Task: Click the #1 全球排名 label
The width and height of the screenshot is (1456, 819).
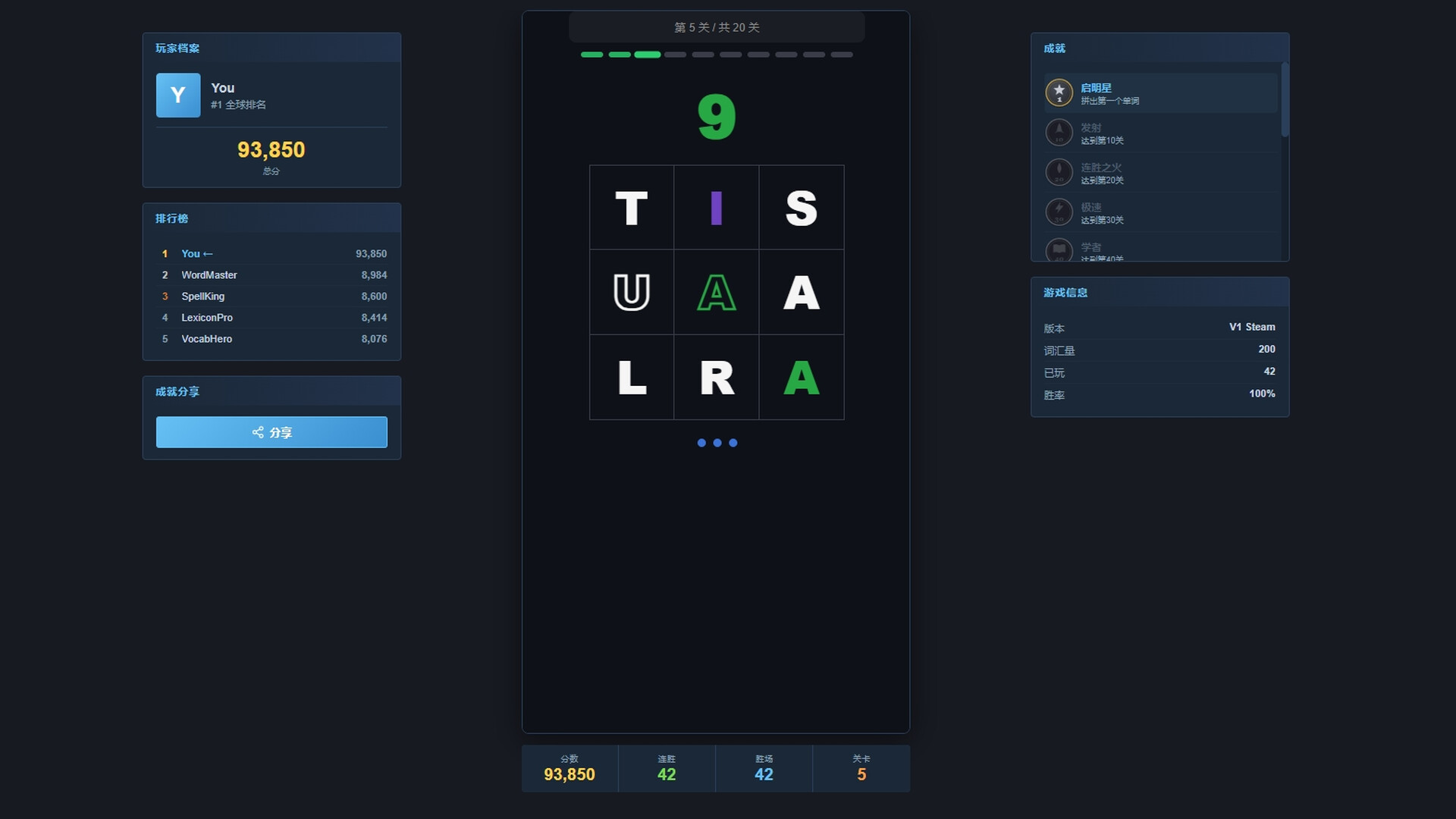Action: click(x=238, y=105)
